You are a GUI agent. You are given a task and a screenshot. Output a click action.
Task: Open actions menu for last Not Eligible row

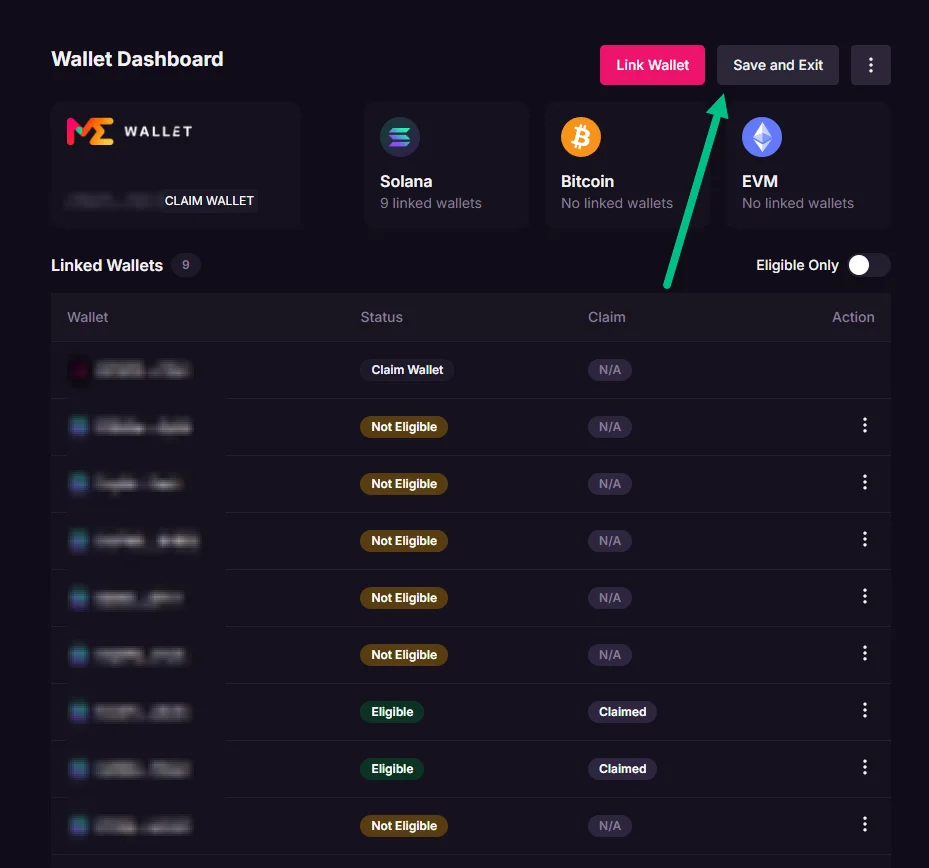[864, 824]
